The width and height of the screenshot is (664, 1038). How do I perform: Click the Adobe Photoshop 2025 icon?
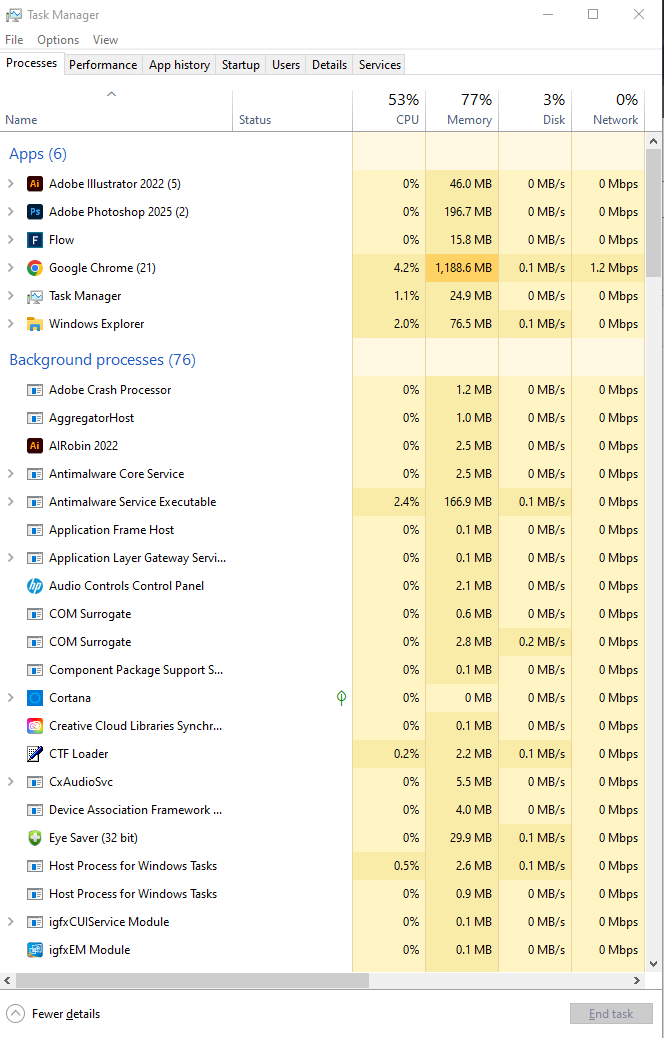35,212
